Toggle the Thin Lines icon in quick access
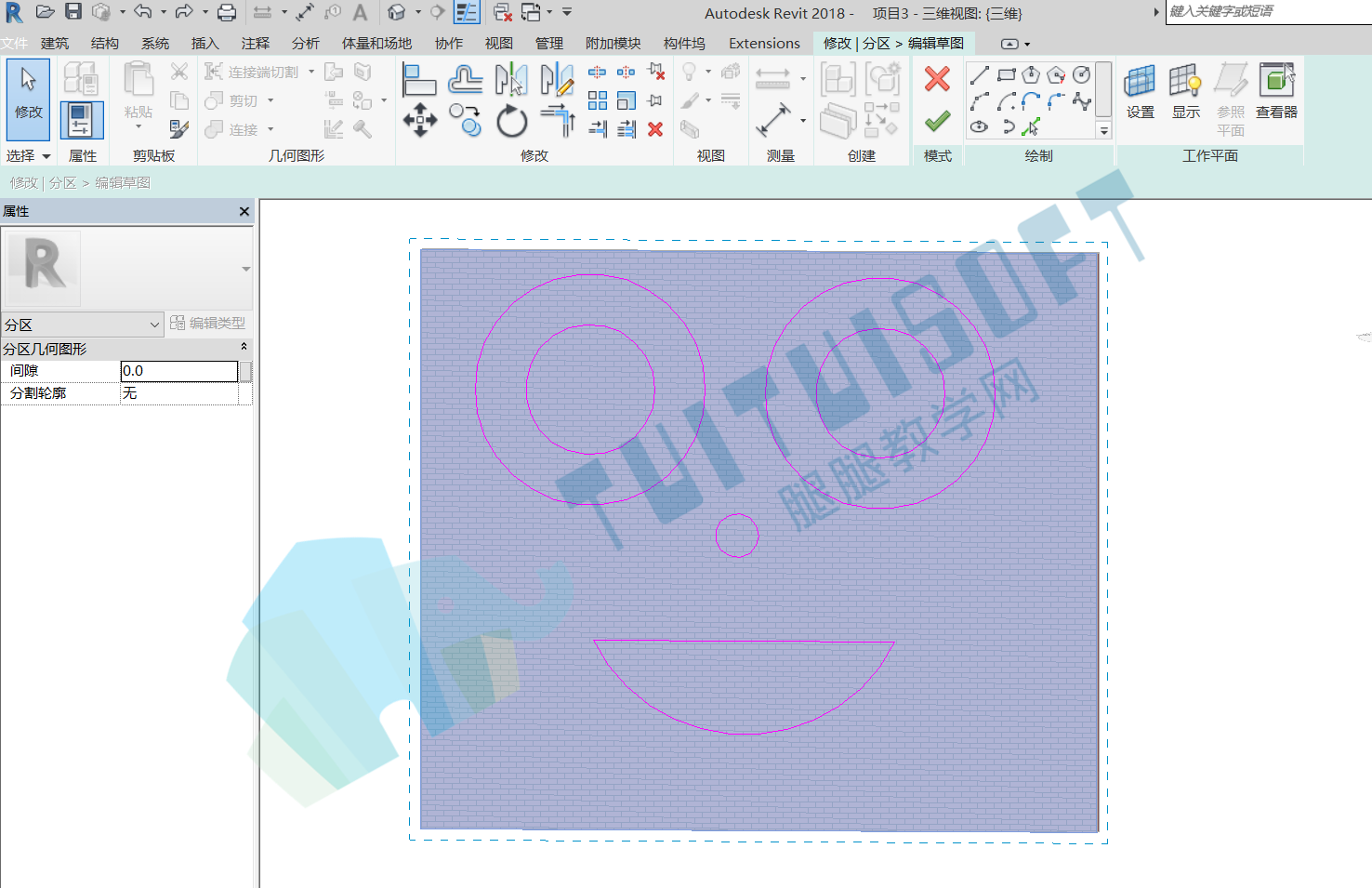The image size is (1372, 888). pos(467,12)
